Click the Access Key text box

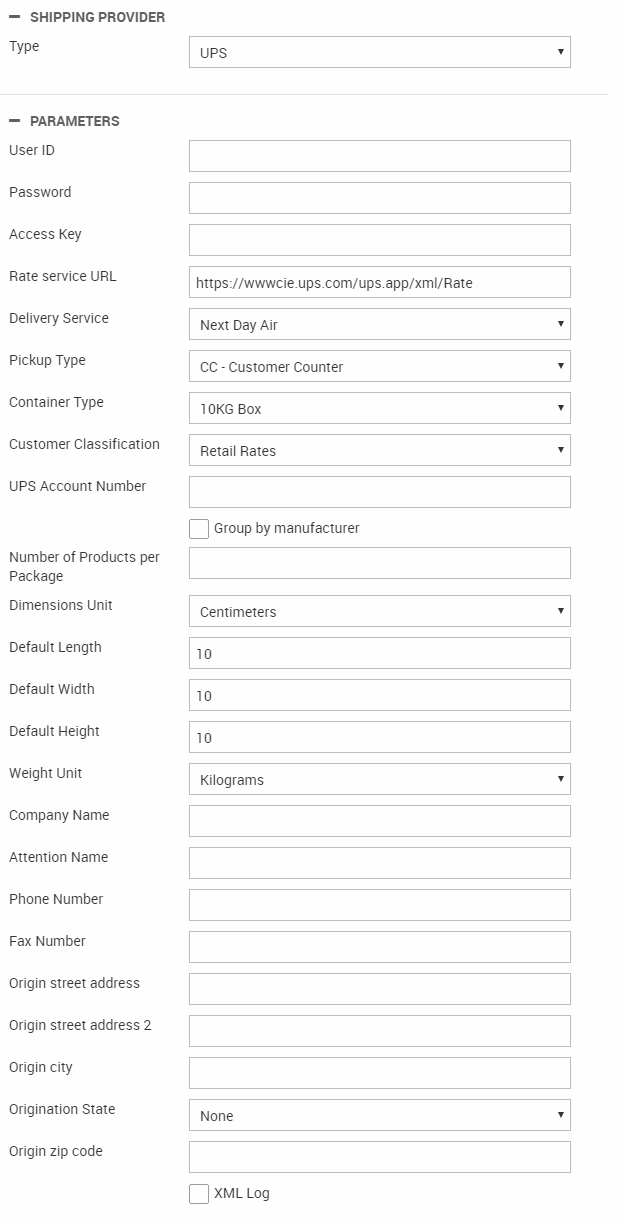pos(379,240)
